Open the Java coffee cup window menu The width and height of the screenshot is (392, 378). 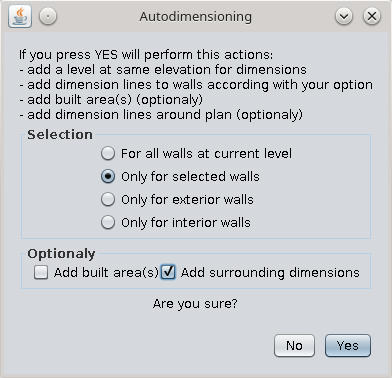20,16
